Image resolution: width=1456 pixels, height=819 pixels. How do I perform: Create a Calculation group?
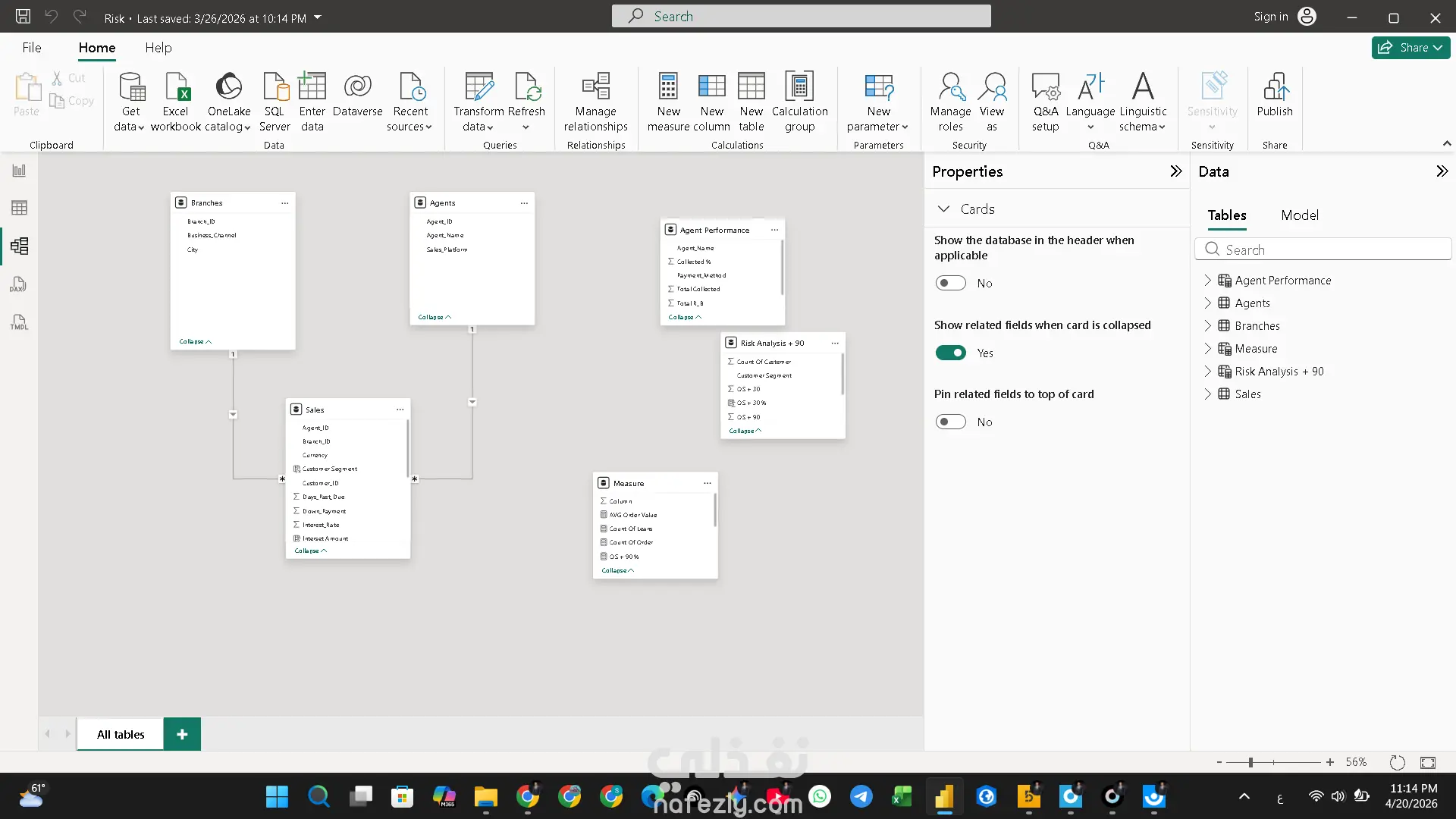click(800, 102)
